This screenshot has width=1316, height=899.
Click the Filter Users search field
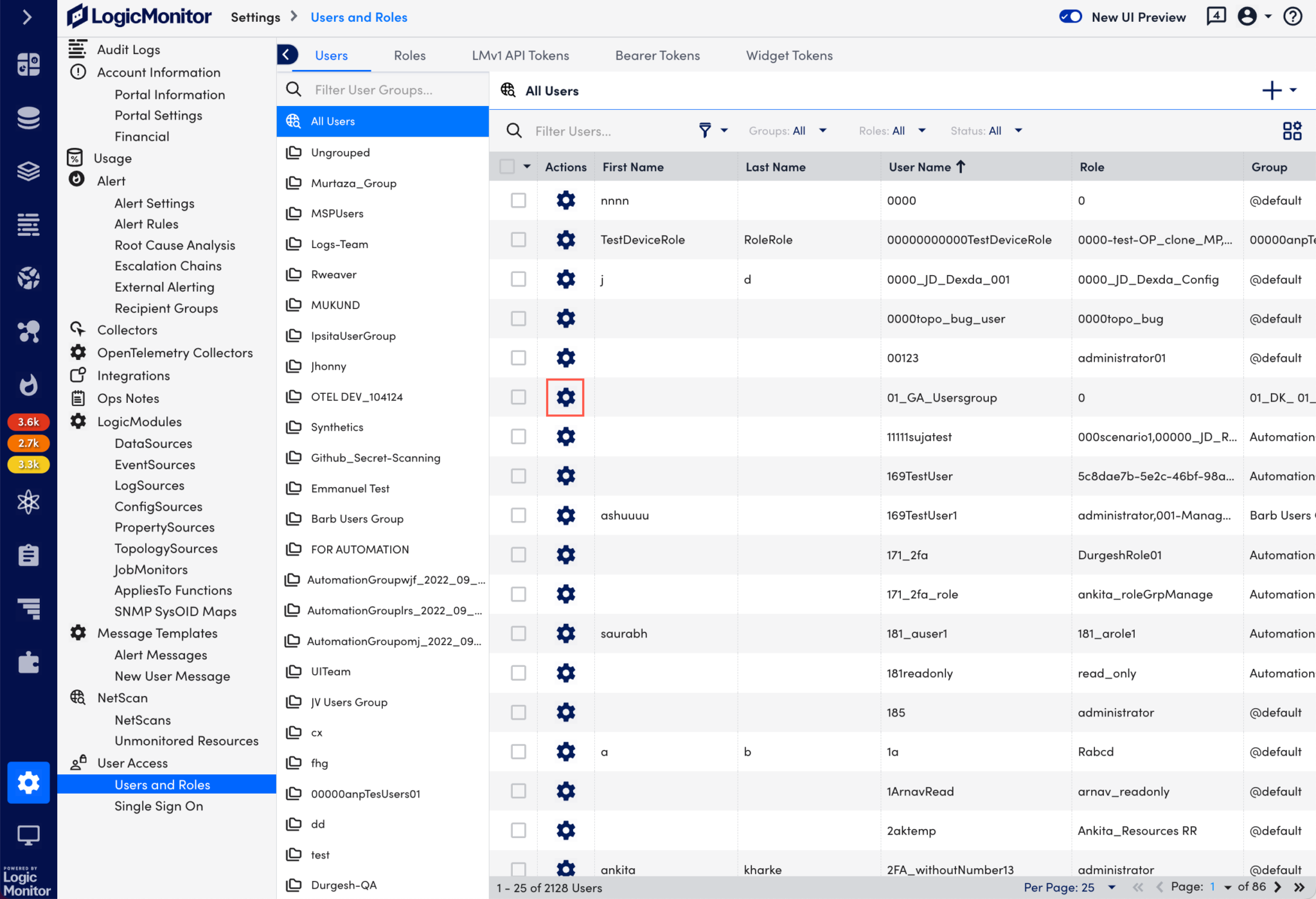tap(604, 130)
